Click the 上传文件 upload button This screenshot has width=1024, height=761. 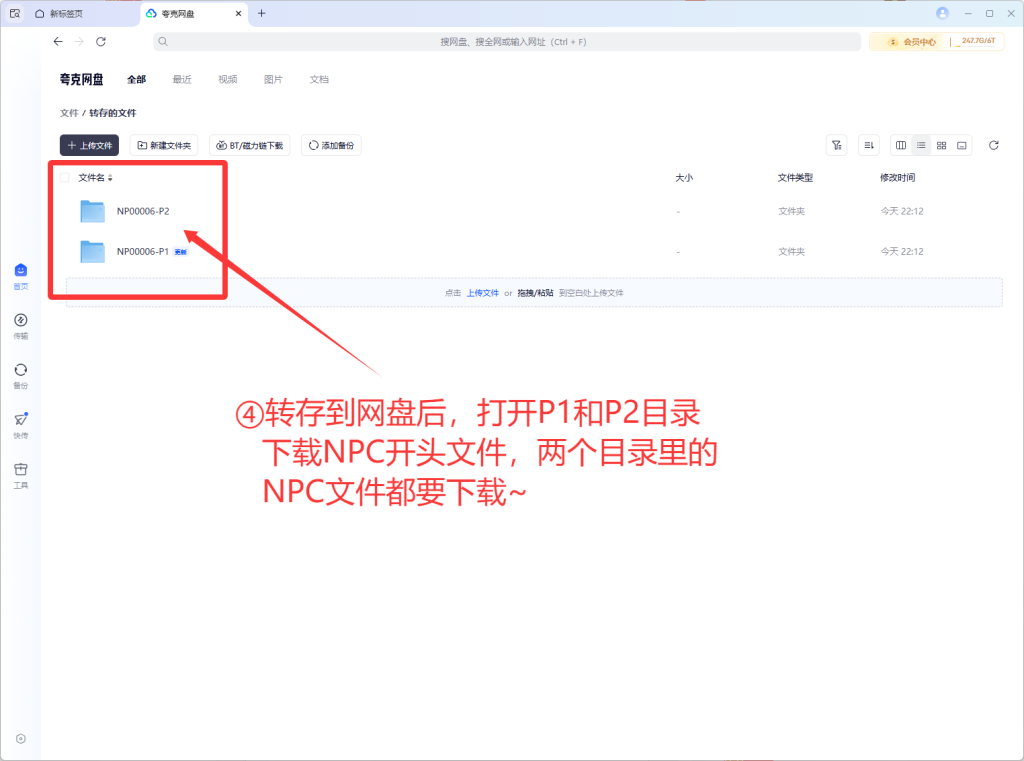90,145
